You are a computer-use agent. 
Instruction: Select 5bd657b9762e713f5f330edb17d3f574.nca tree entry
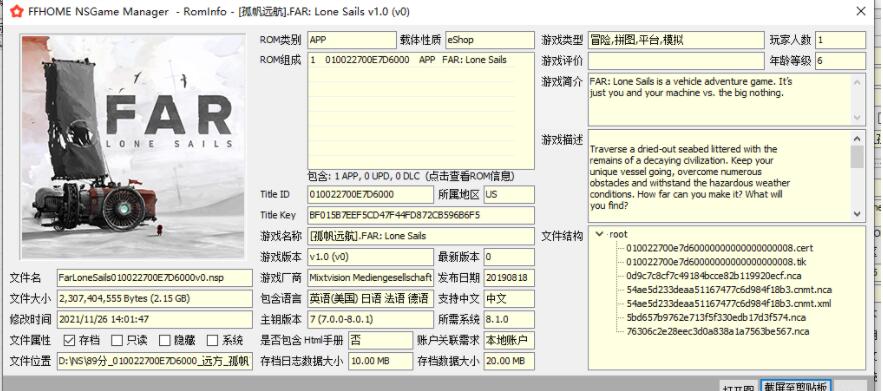[x=716, y=318]
